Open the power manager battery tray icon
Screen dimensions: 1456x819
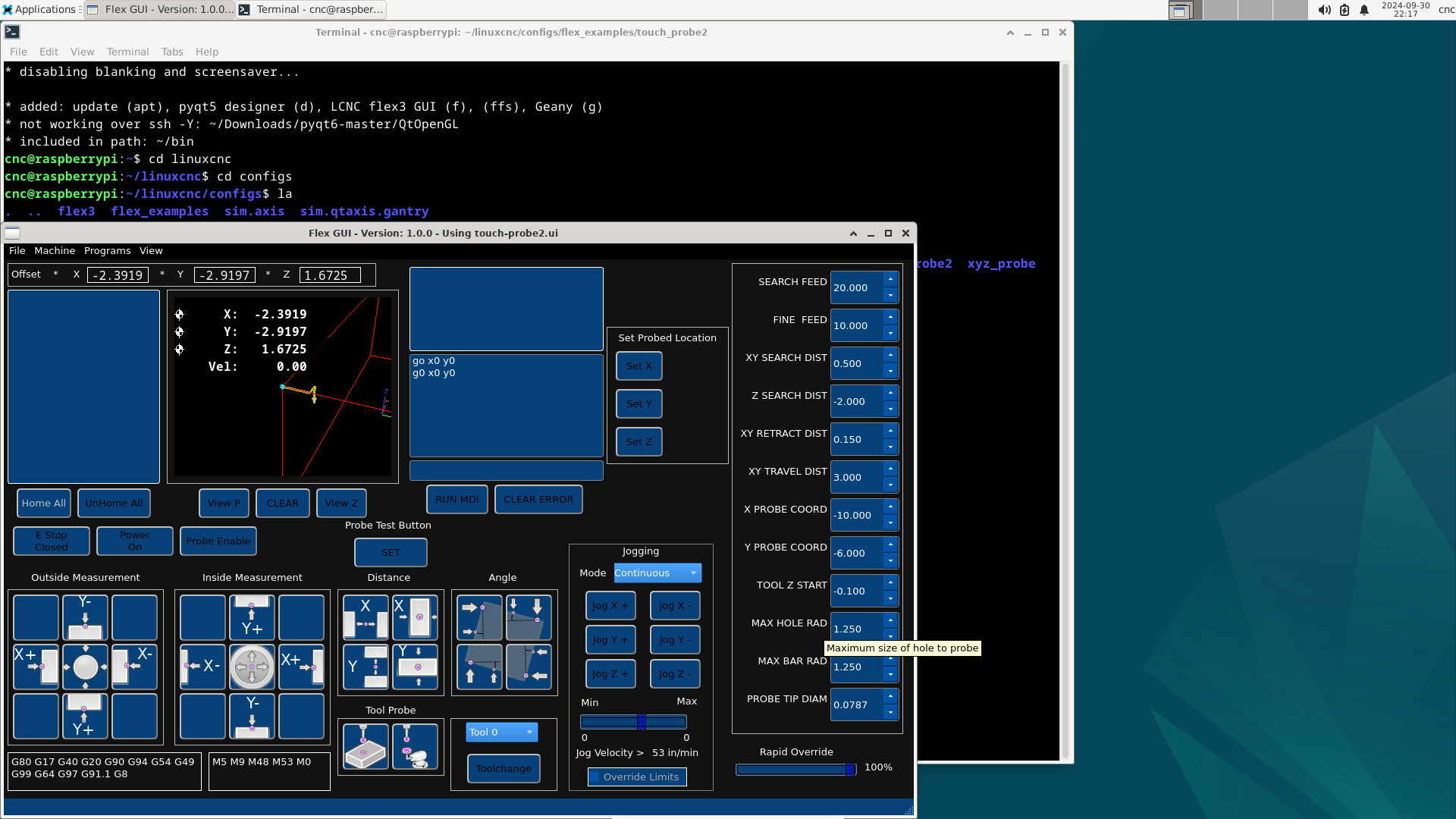pyautogui.click(x=1345, y=10)
